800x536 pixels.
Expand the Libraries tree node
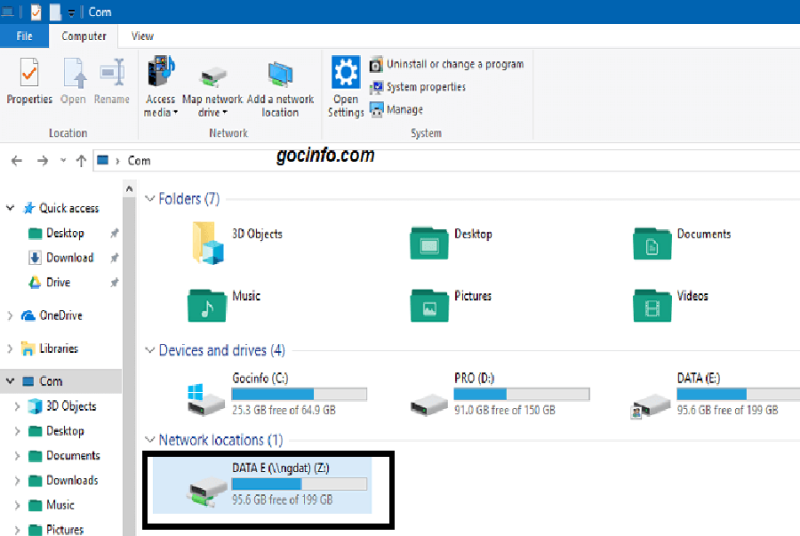pos(10,349)
